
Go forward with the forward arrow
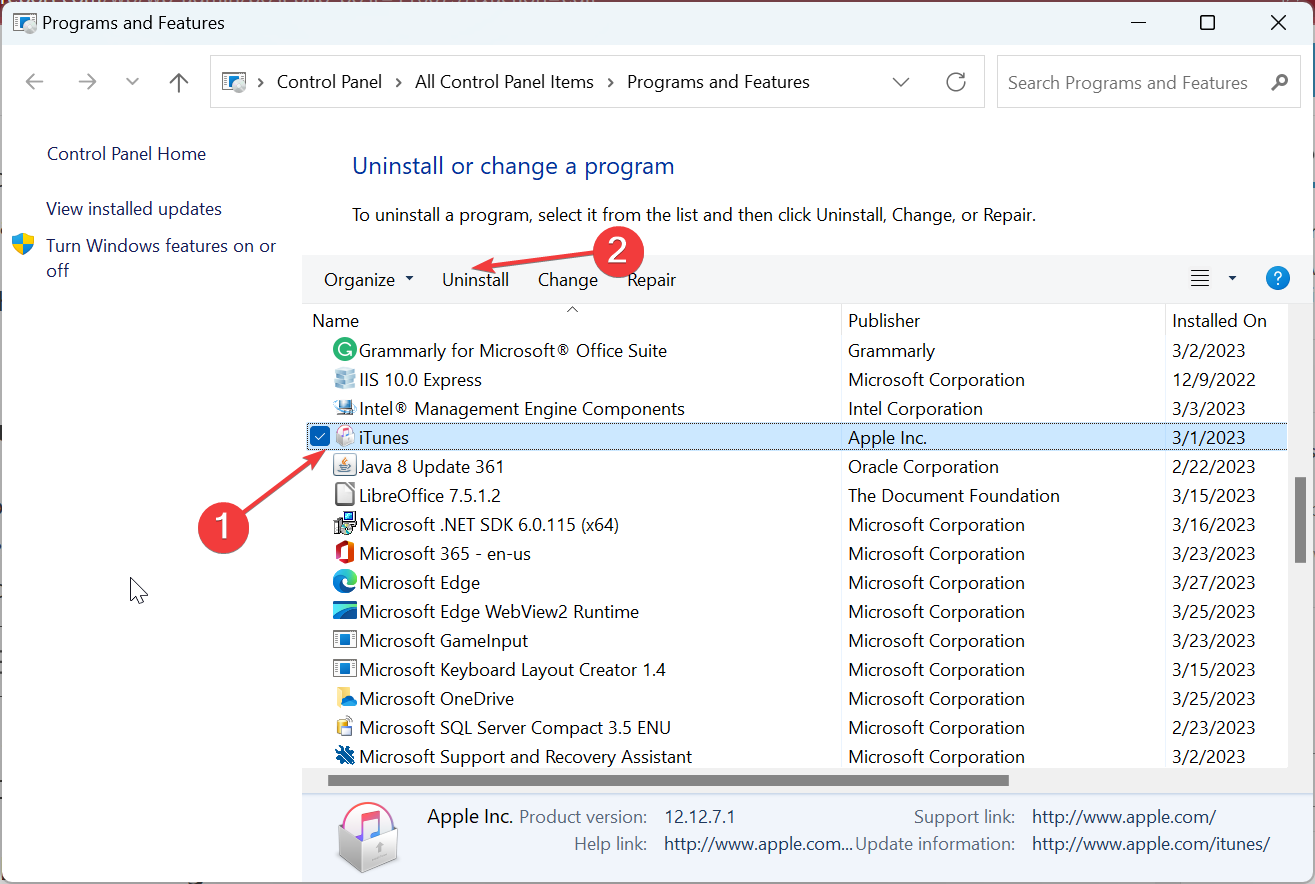(x=88, y=82)
